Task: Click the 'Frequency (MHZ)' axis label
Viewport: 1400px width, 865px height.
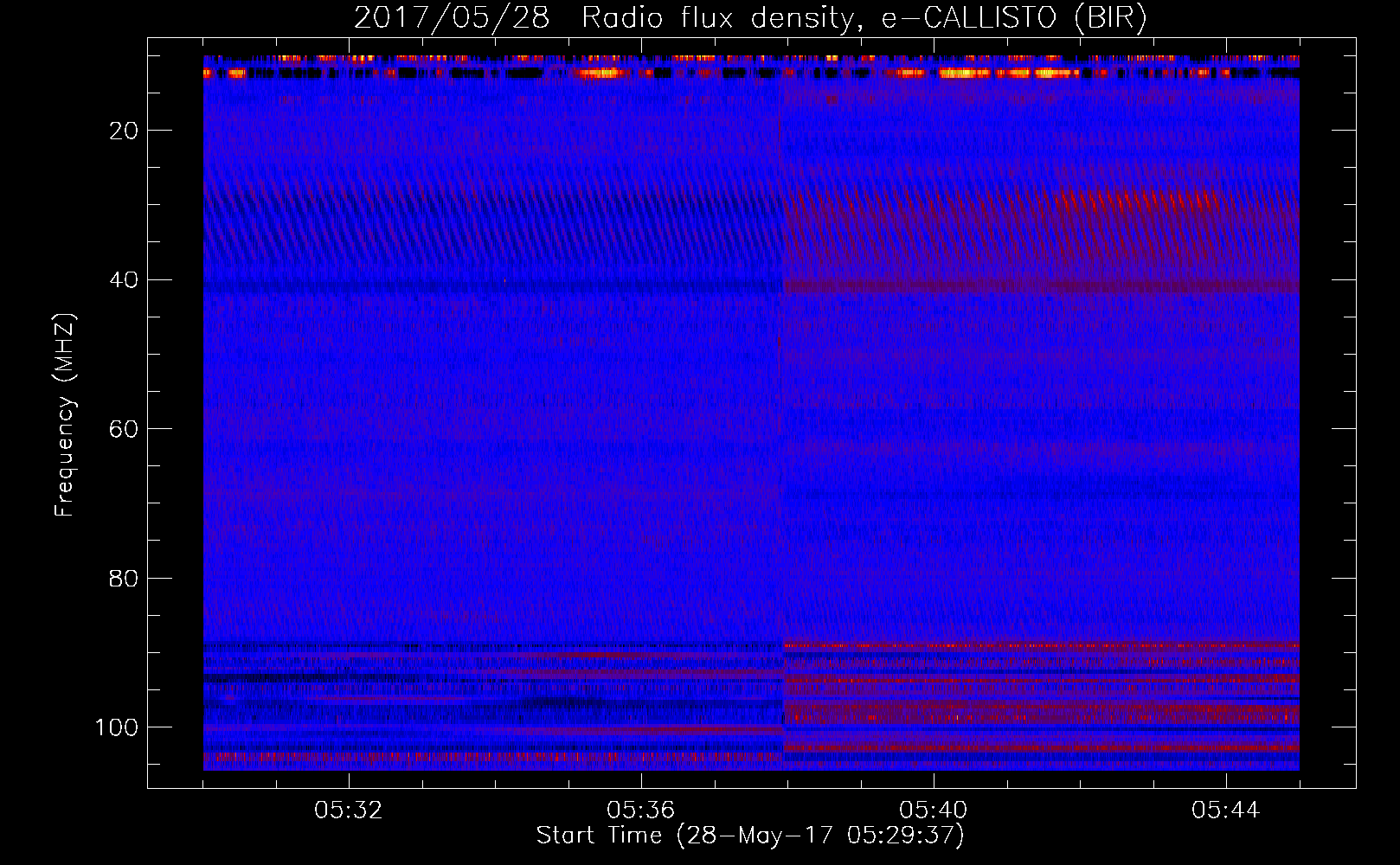Action: [65, 415]
